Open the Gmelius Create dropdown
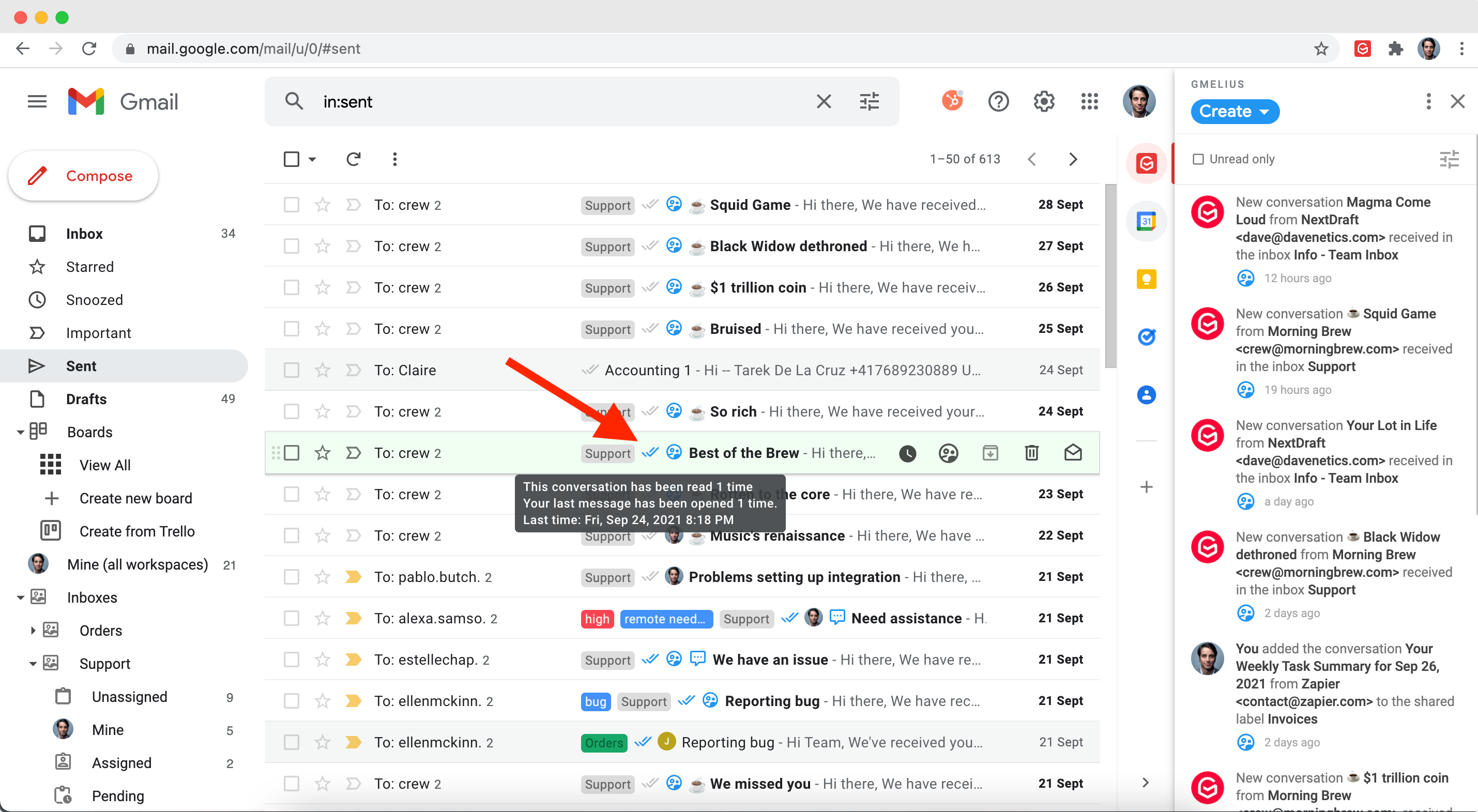This screenshot has height=812, width=1478. coord(1235,111)
